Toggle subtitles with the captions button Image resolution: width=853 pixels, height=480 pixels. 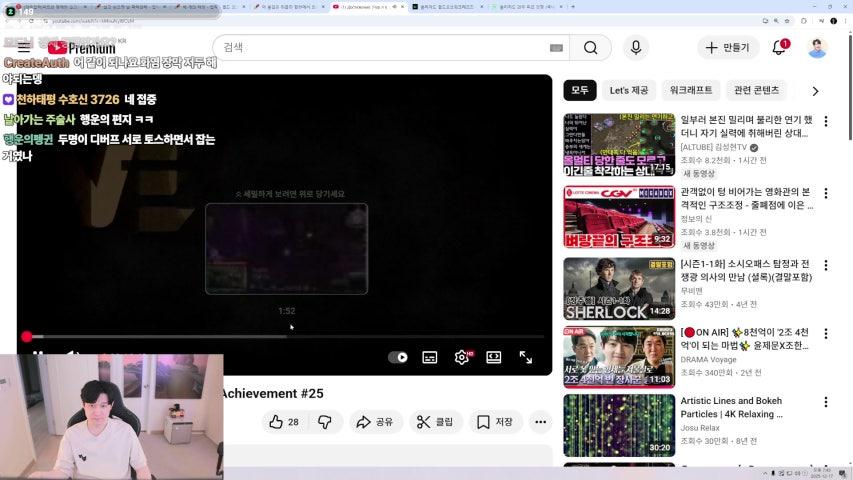429,357
